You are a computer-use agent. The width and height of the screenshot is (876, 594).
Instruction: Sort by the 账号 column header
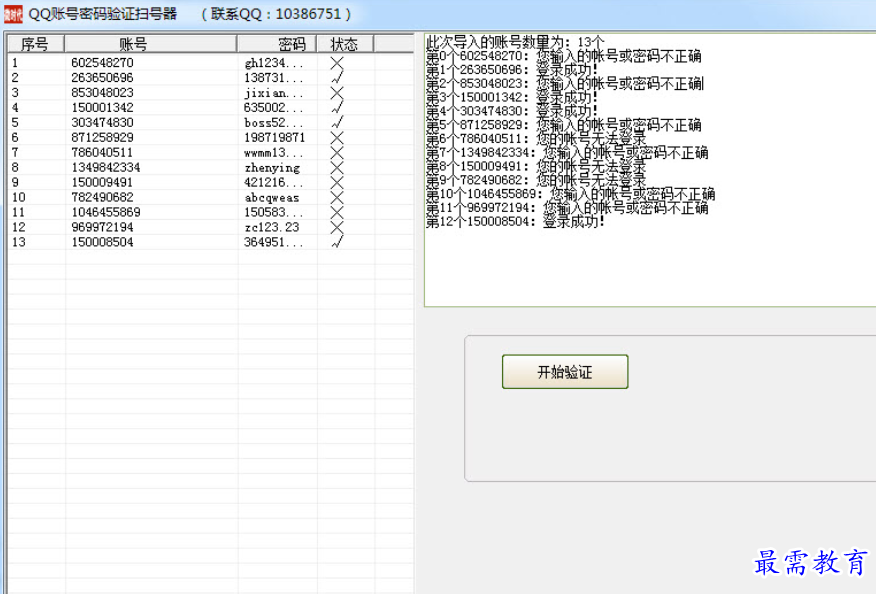[150, 44]
